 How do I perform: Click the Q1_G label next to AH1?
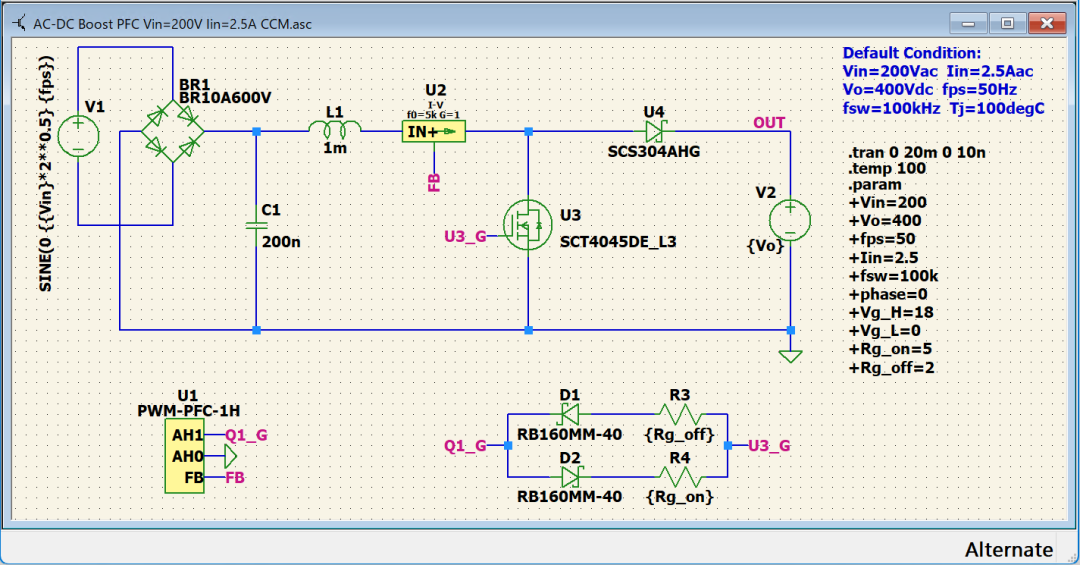click(x=246, y=435)
